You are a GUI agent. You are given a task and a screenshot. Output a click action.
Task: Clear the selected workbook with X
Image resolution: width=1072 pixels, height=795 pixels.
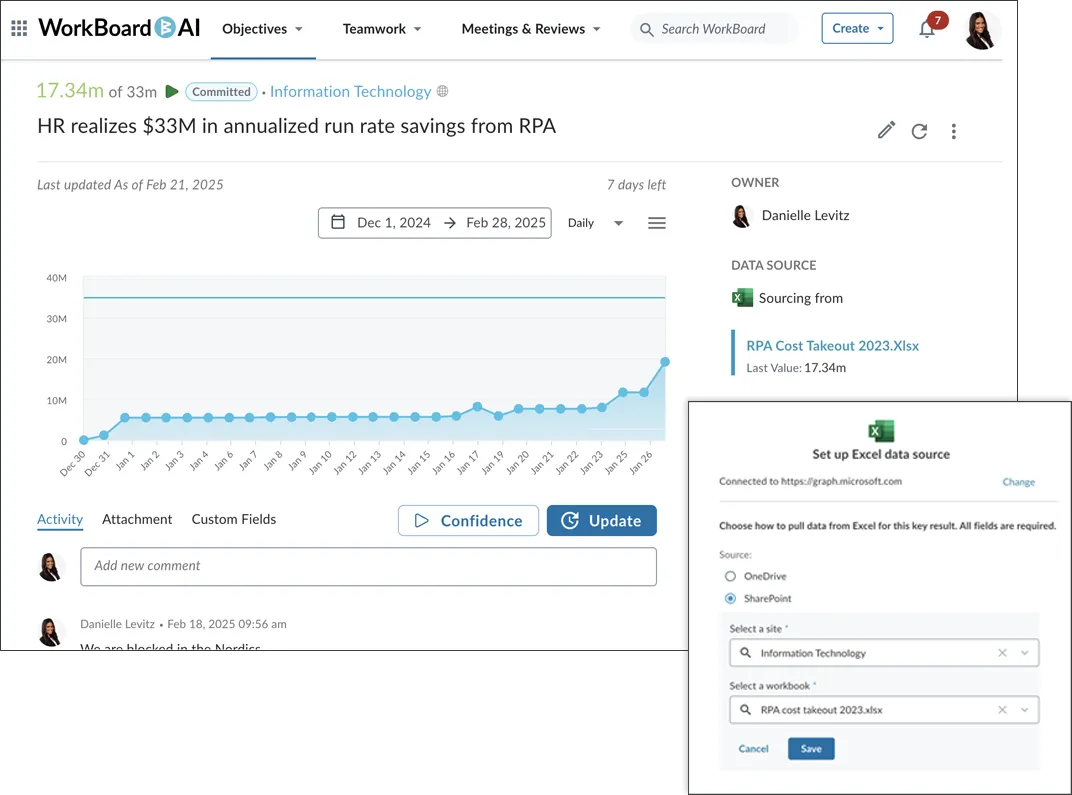(x=1002, y=710)
